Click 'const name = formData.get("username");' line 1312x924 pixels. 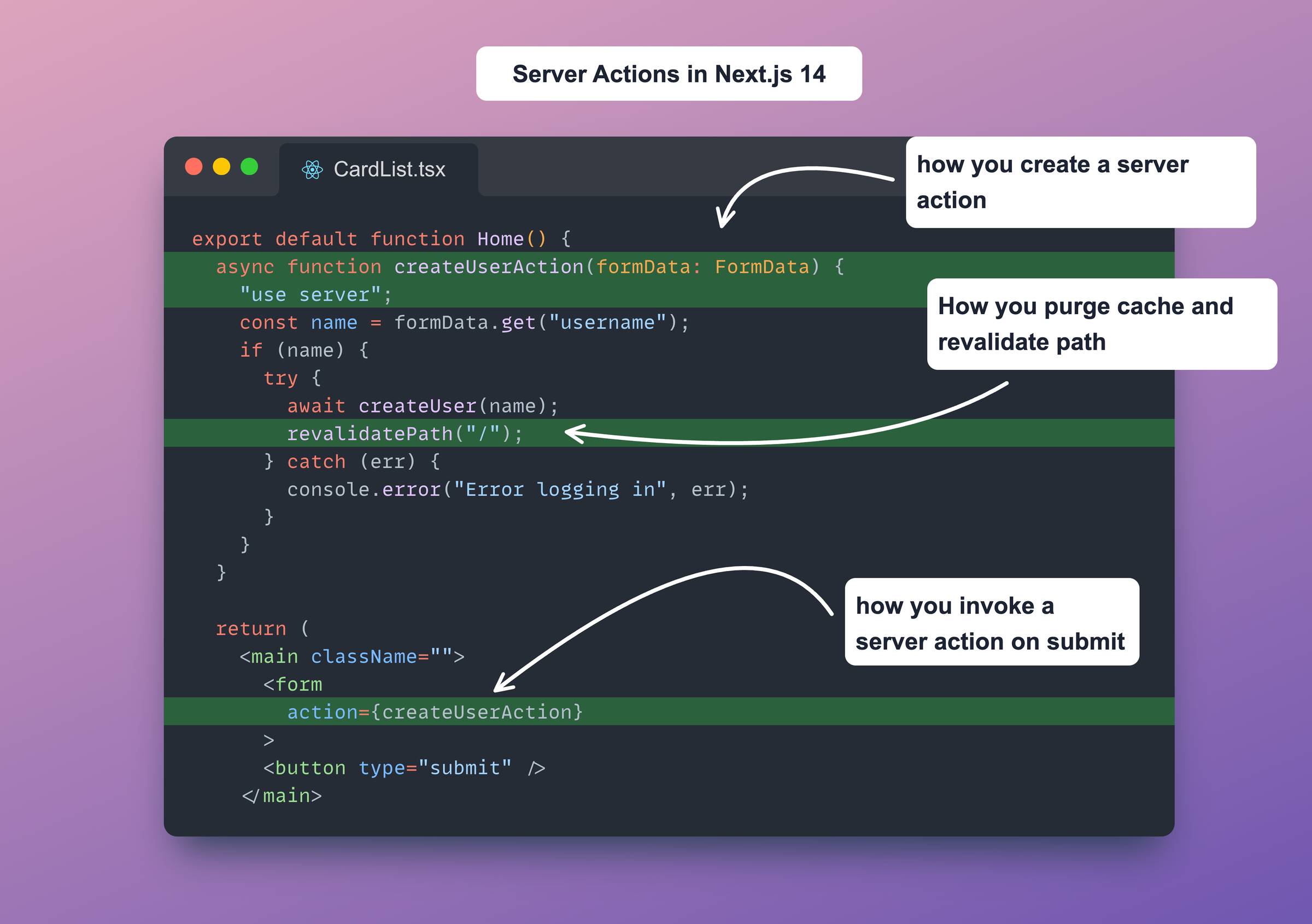point(465,322)
